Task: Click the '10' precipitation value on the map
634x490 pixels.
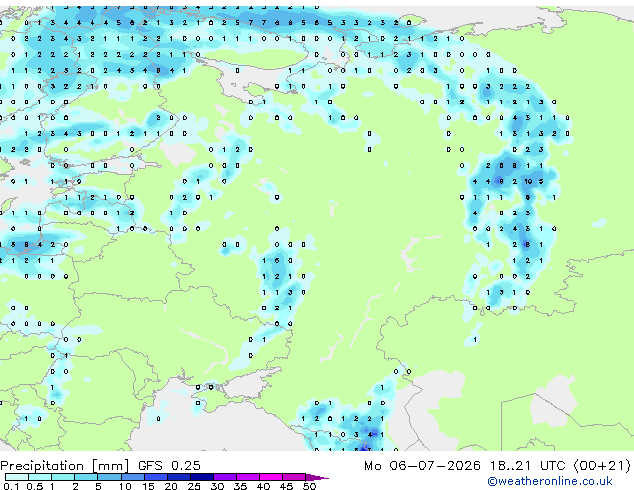Action: (528, 182)
